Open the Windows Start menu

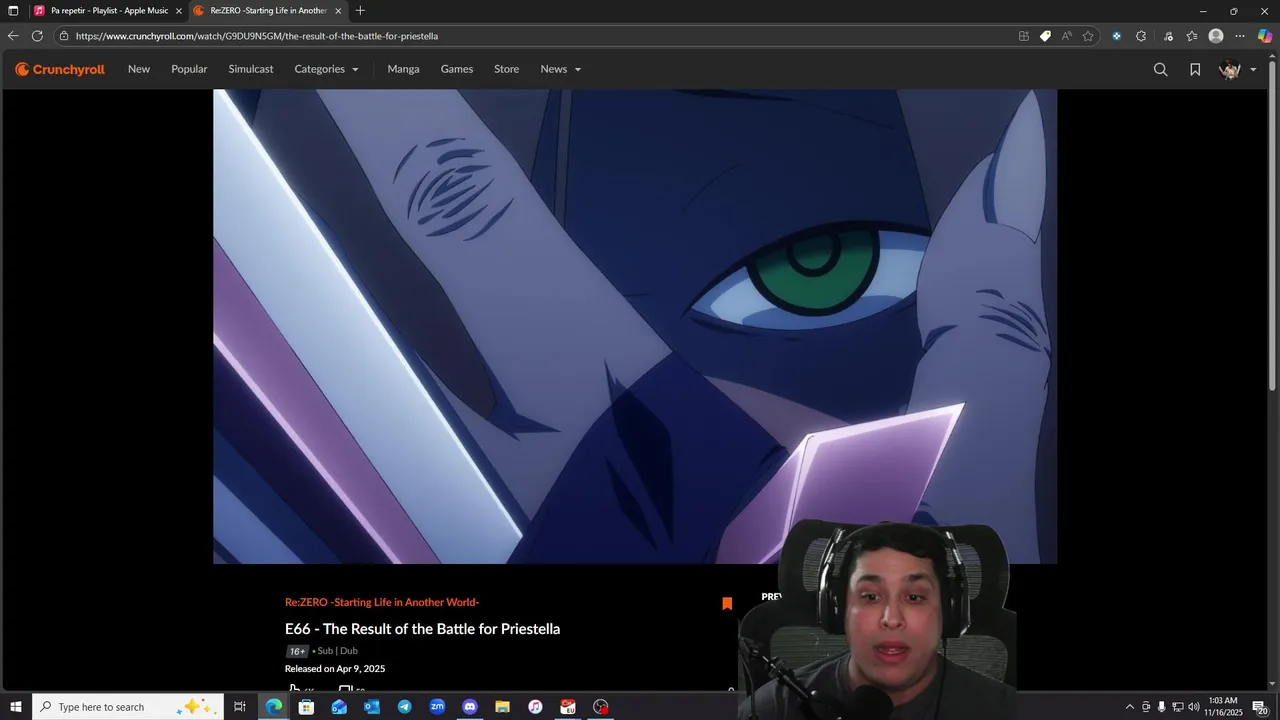click(15, 707)
